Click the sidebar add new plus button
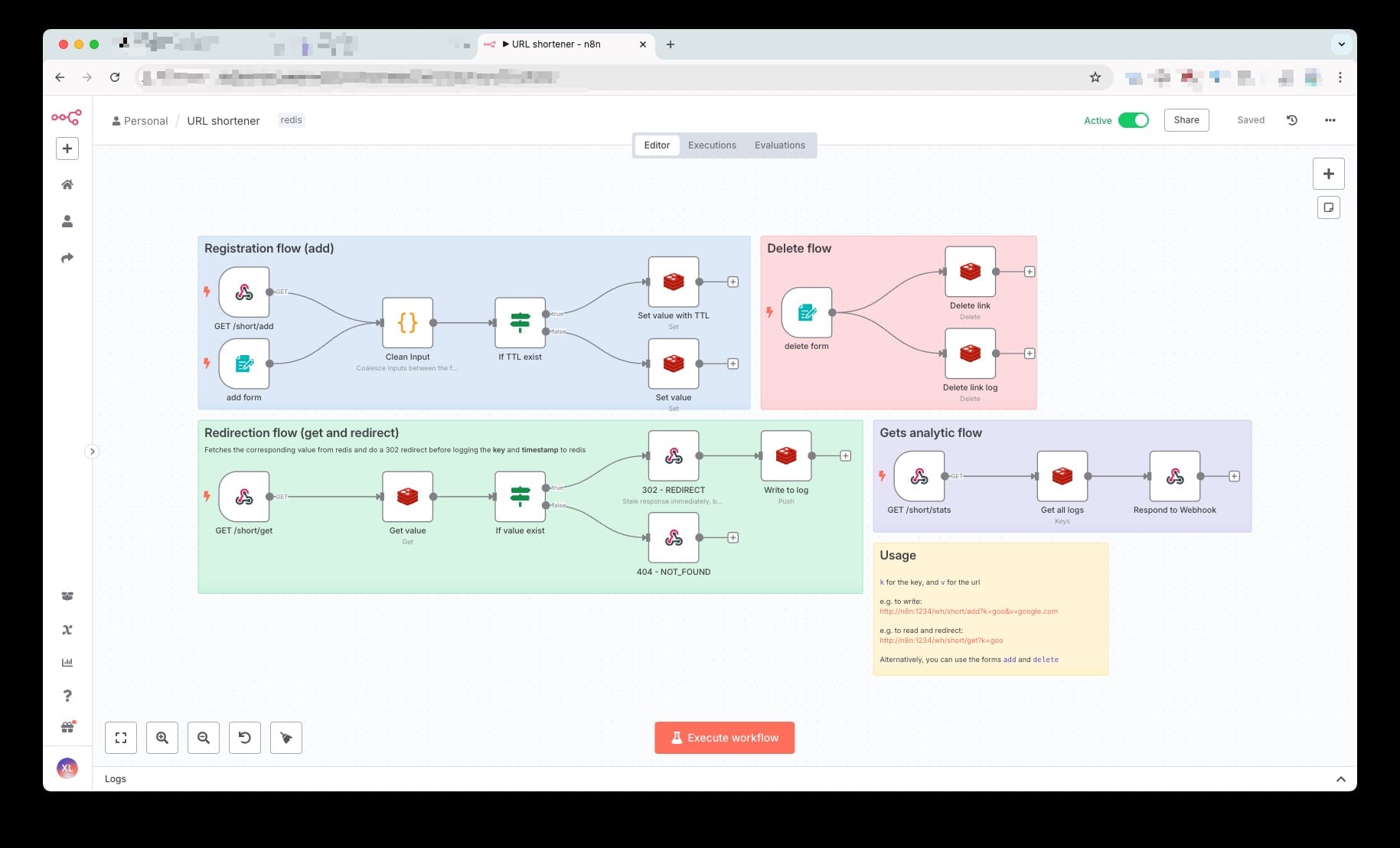The height and width of the screenshot is (848, 1400). pos(67,148)
